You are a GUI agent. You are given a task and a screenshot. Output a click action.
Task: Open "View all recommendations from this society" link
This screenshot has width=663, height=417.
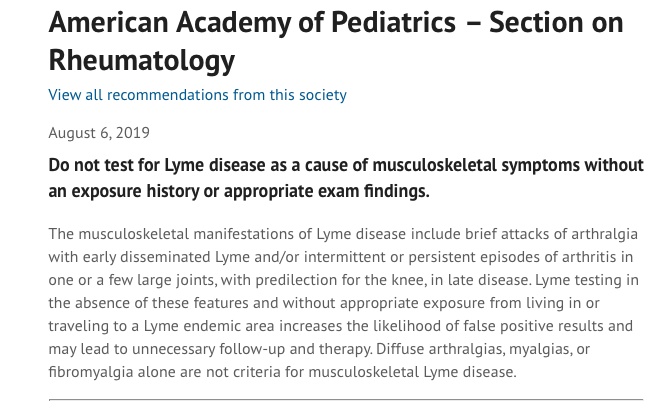(197, 95)
